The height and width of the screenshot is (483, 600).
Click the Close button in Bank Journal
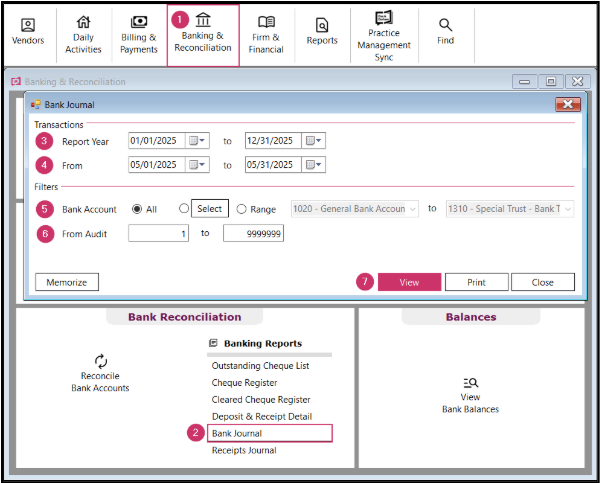543,282
